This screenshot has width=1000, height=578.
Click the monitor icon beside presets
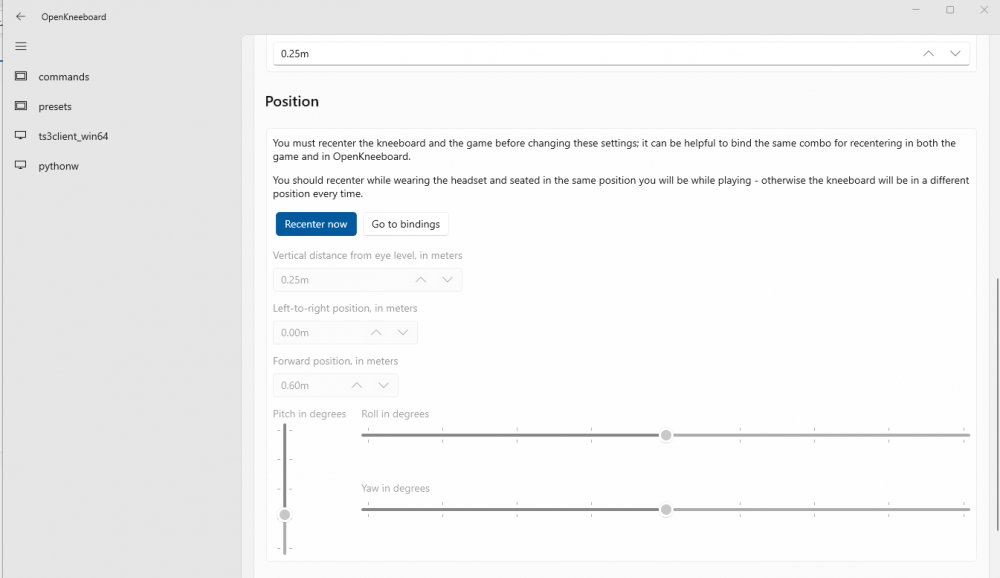(x=20, y=106)
